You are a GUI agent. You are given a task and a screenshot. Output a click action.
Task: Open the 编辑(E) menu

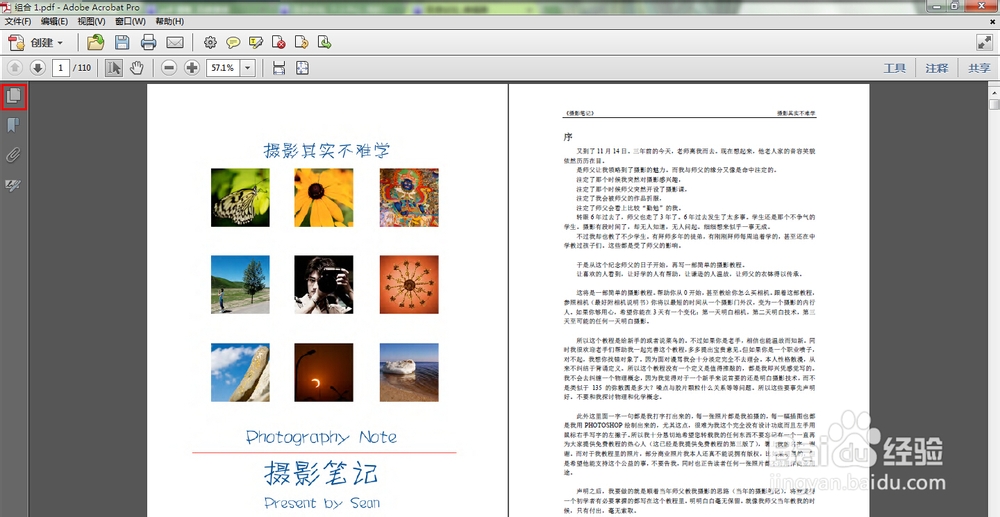tap(54, 22)
